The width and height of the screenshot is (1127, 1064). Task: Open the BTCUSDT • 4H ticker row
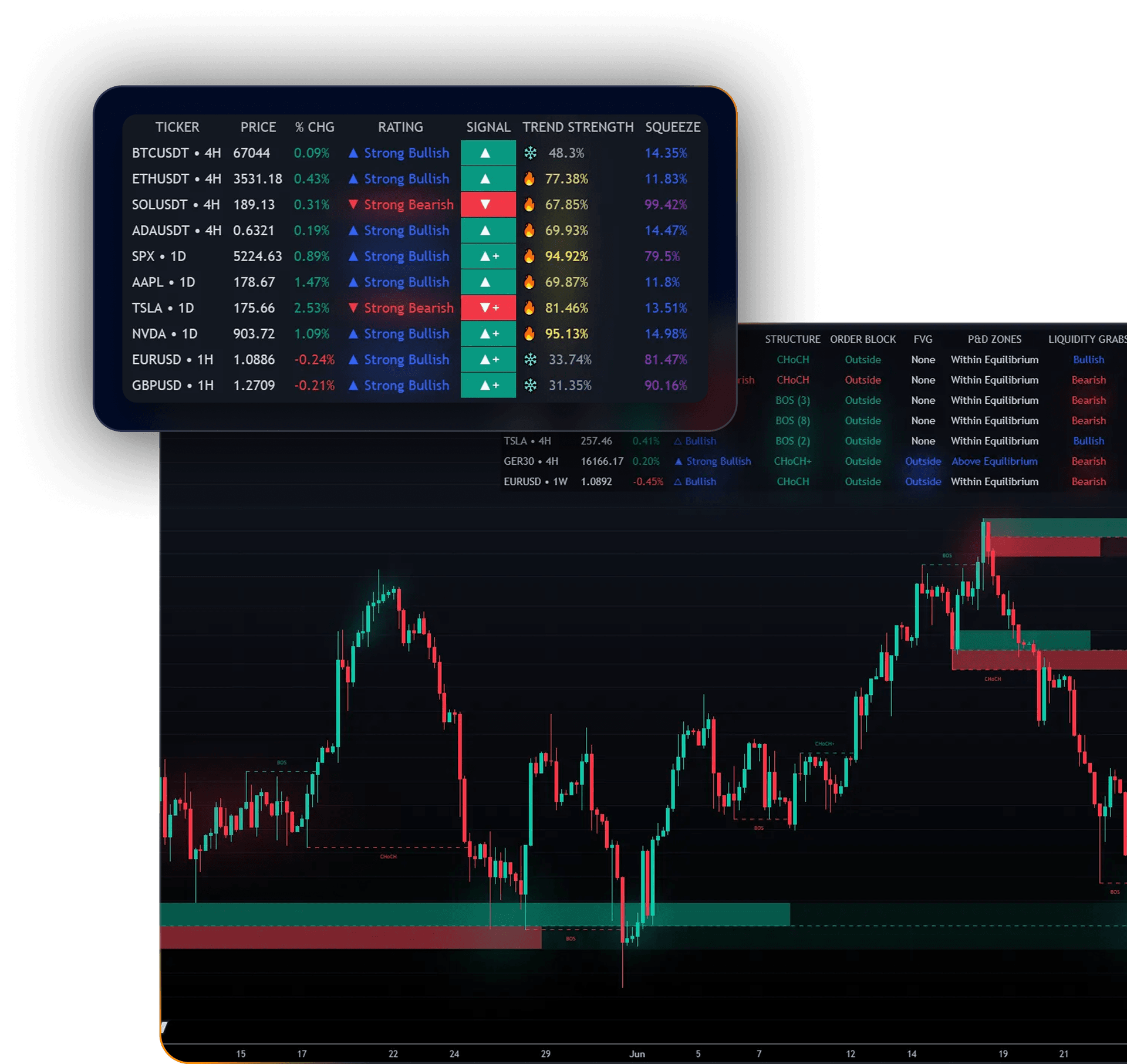point(177,153)
